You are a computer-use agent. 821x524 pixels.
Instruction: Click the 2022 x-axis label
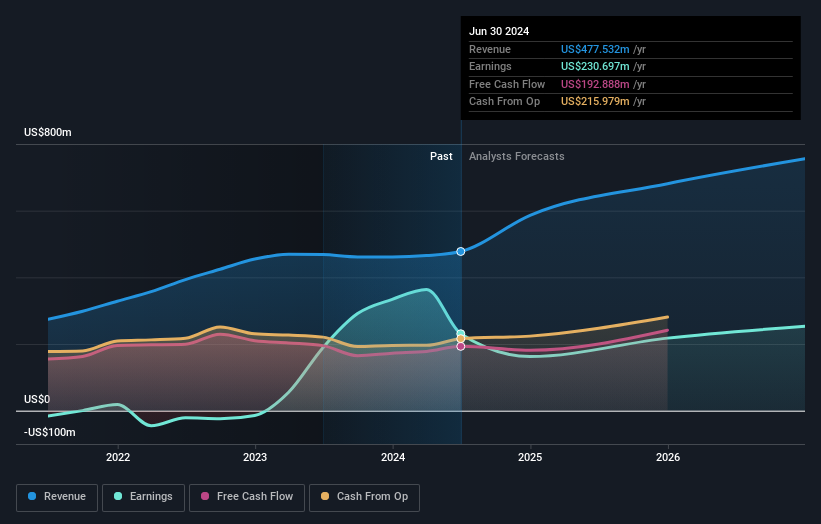pyautogui.click(x=118, y=457)
